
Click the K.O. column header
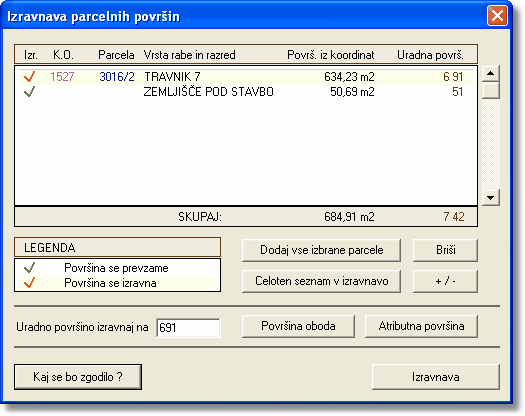63,55
